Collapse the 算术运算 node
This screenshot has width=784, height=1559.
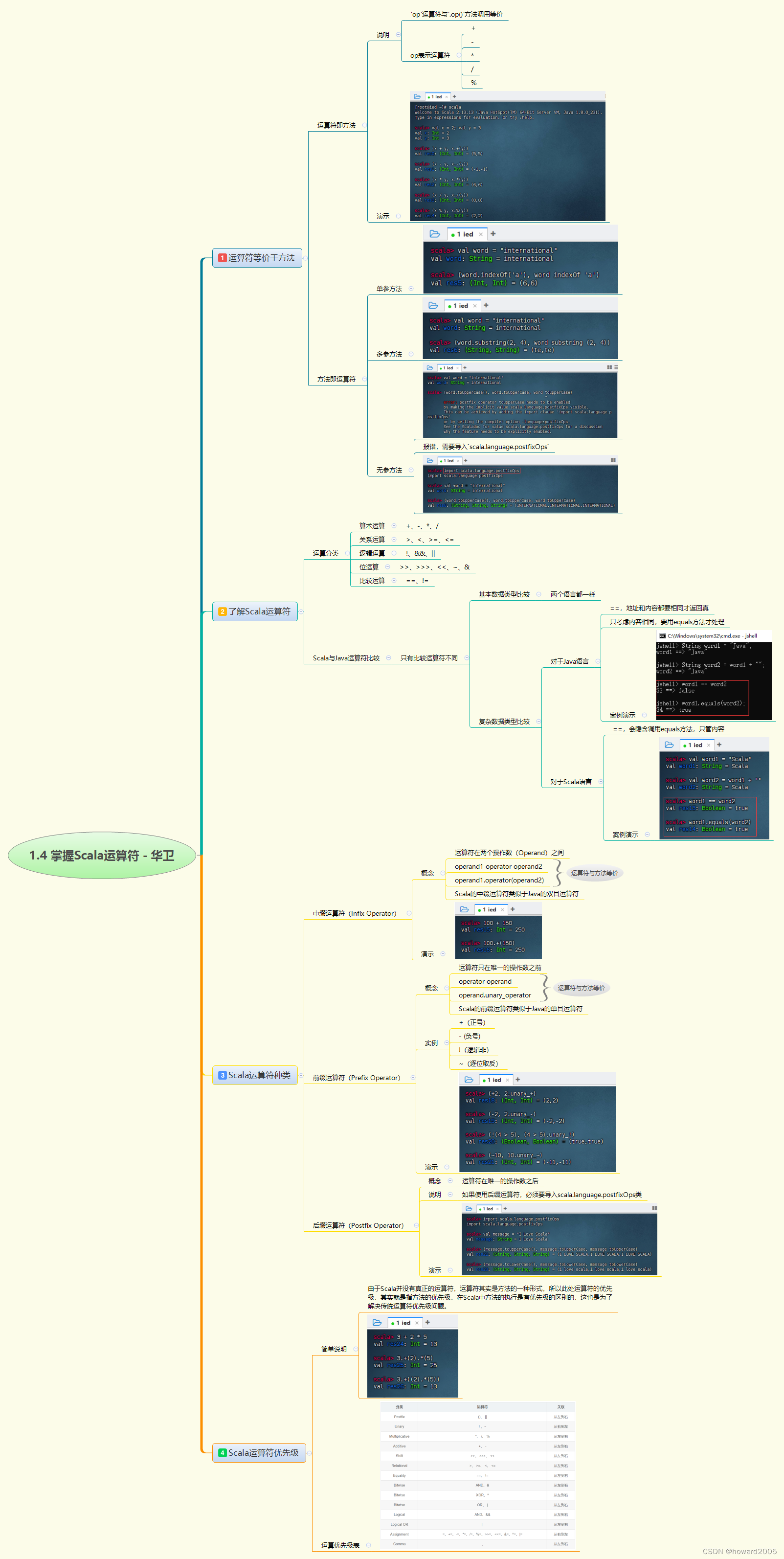(x=394, y=526)
